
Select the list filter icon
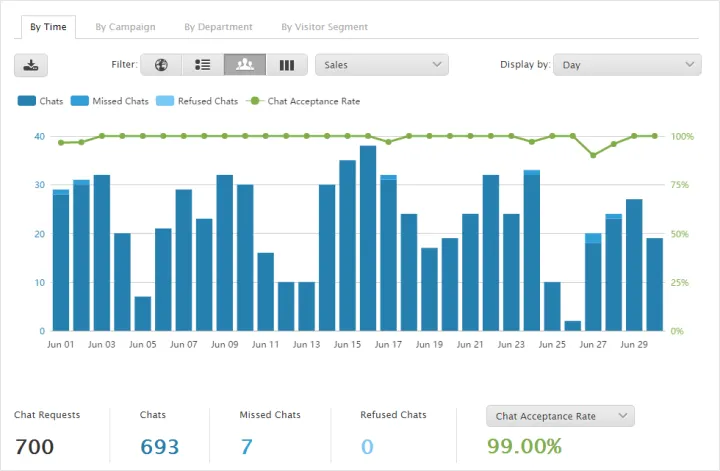click(x=202, y=65)
